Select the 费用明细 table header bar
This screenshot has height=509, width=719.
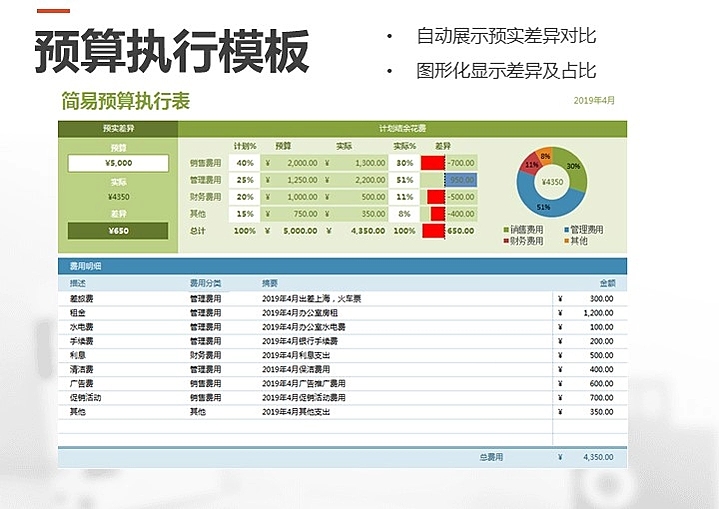pyautogui.click(x=342, y=267)
